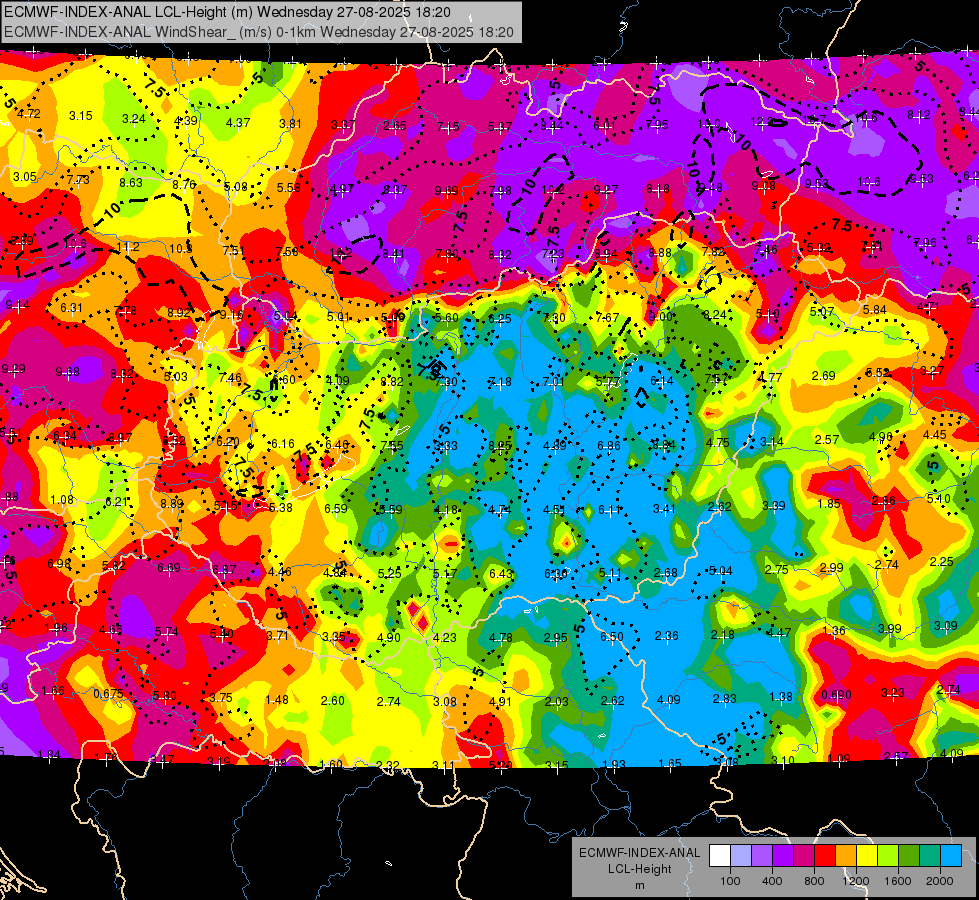Click the pale lavender legend swatch
This screenshot has width=979, height=900.
[741, 856]
